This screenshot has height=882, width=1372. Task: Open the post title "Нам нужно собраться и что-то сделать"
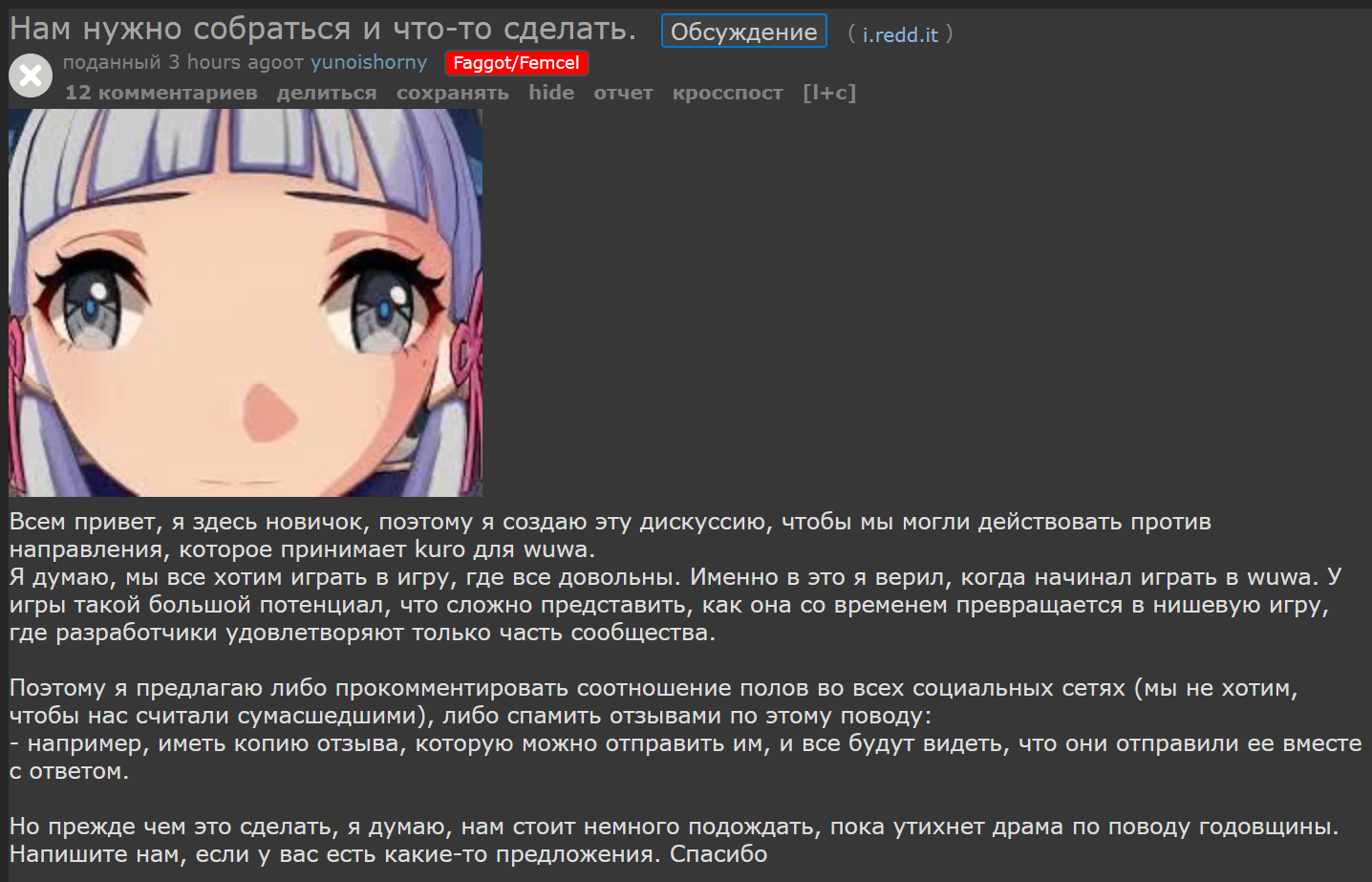pyautogui.click(x=323, y=30)
